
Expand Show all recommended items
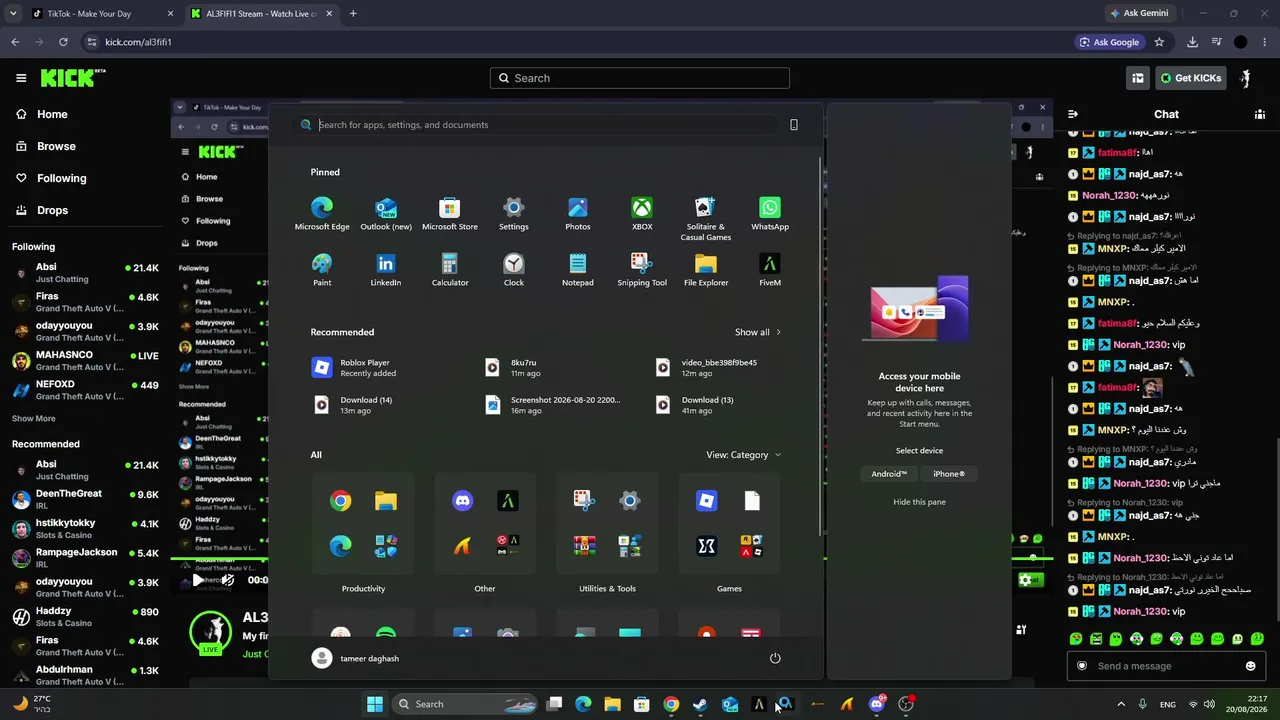pyautogui.click(x=758, y=332)
